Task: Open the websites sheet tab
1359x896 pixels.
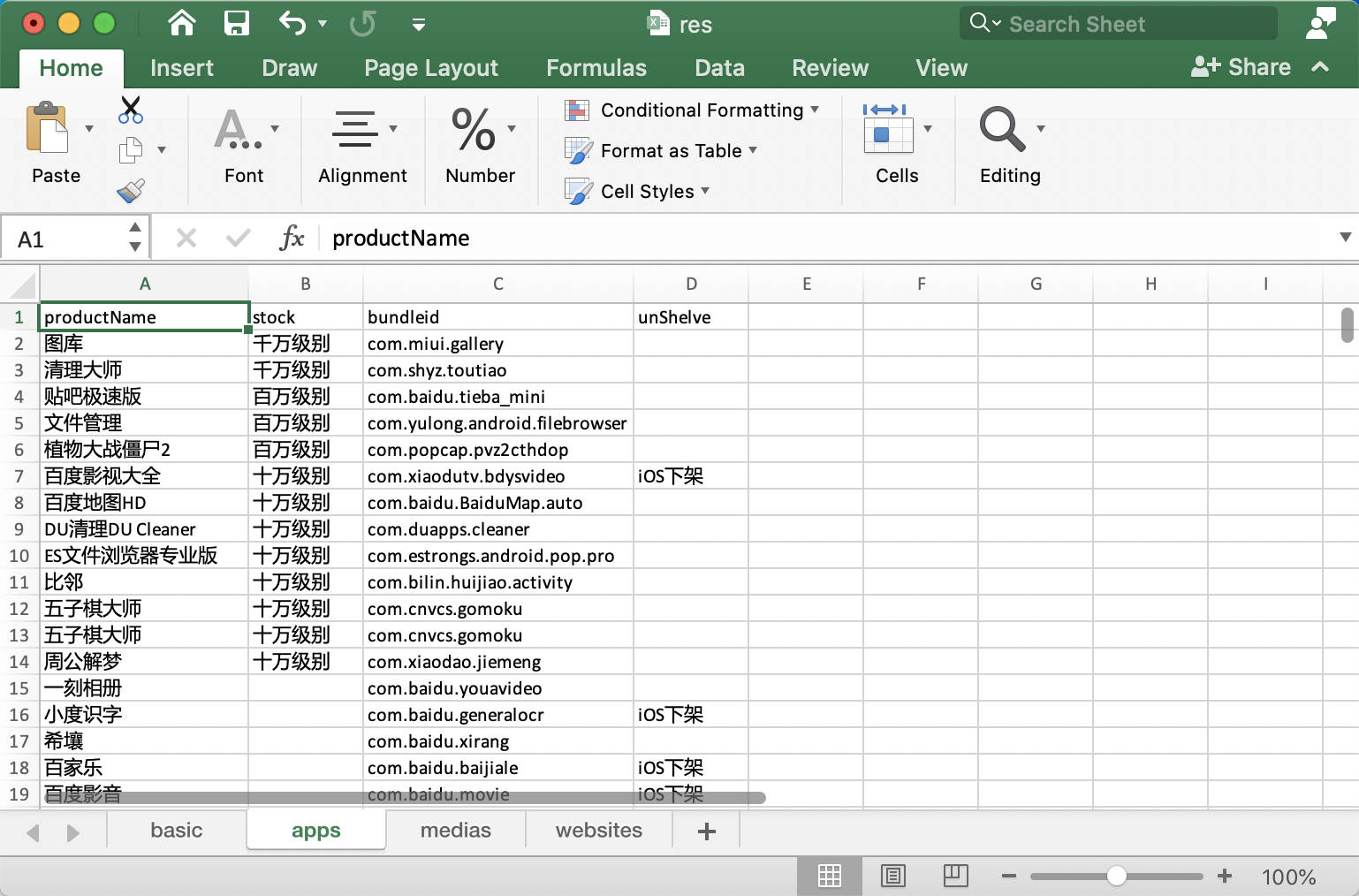Action: (x=599, y=831)
